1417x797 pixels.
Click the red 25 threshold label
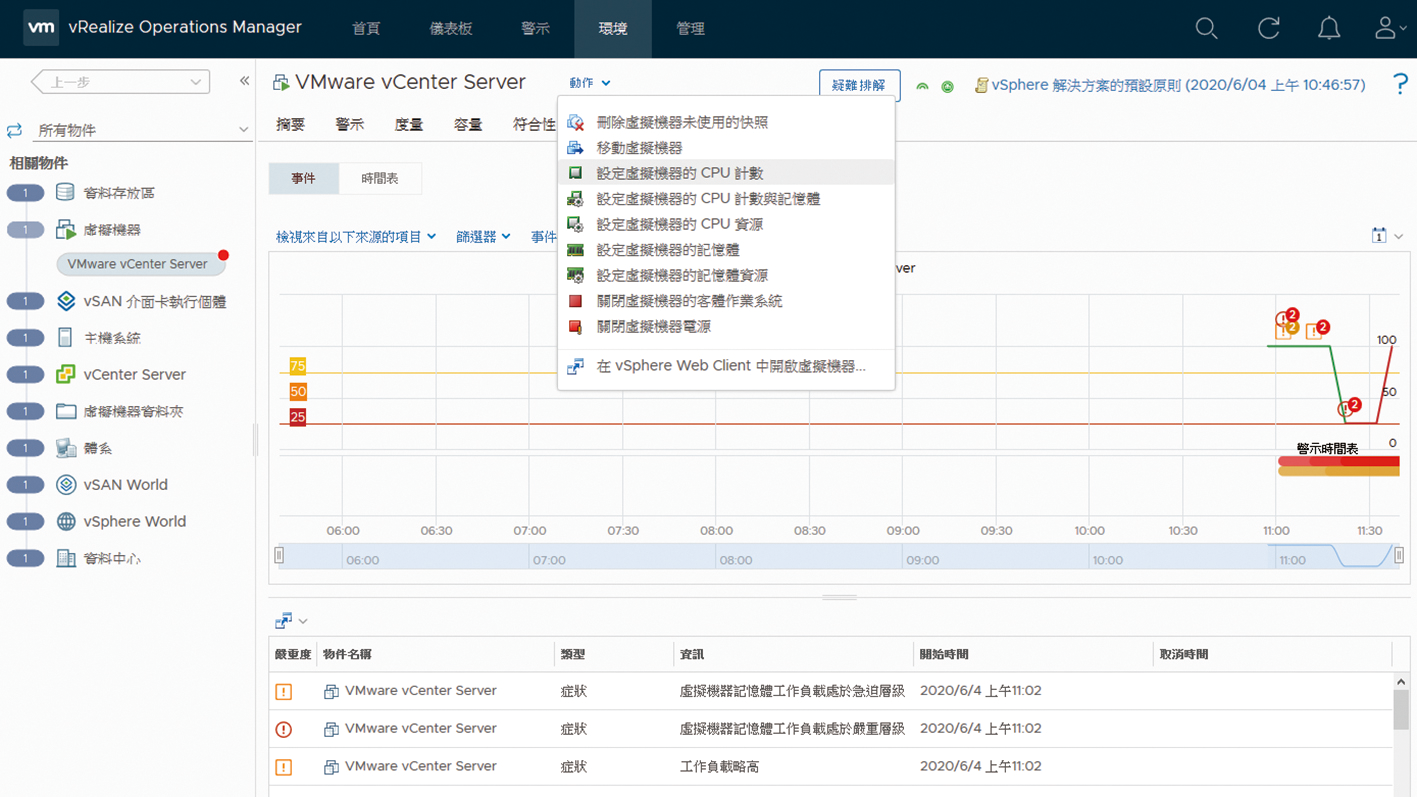click(x=298, y=417)
